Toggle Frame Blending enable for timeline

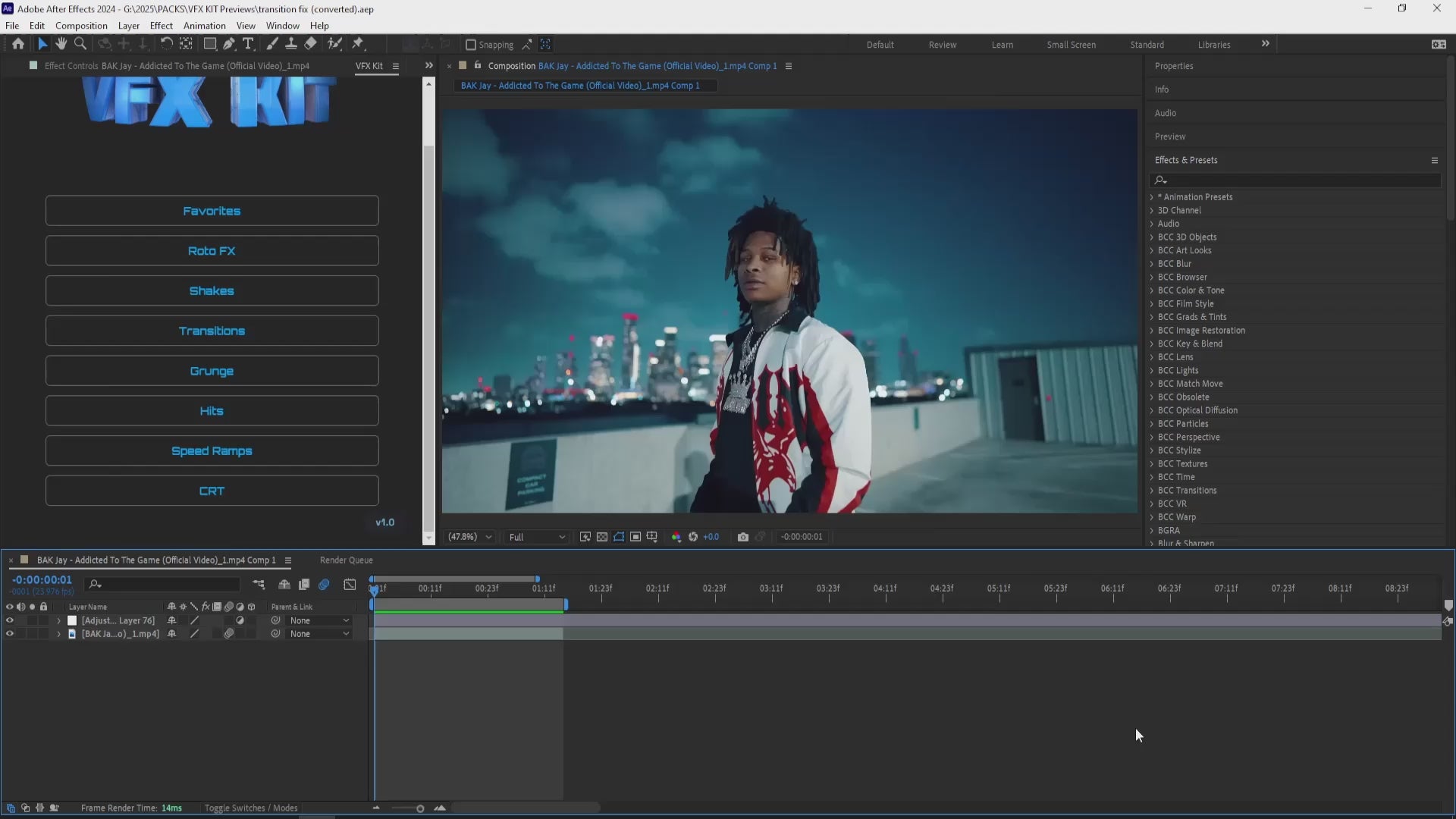click(304, 584)
